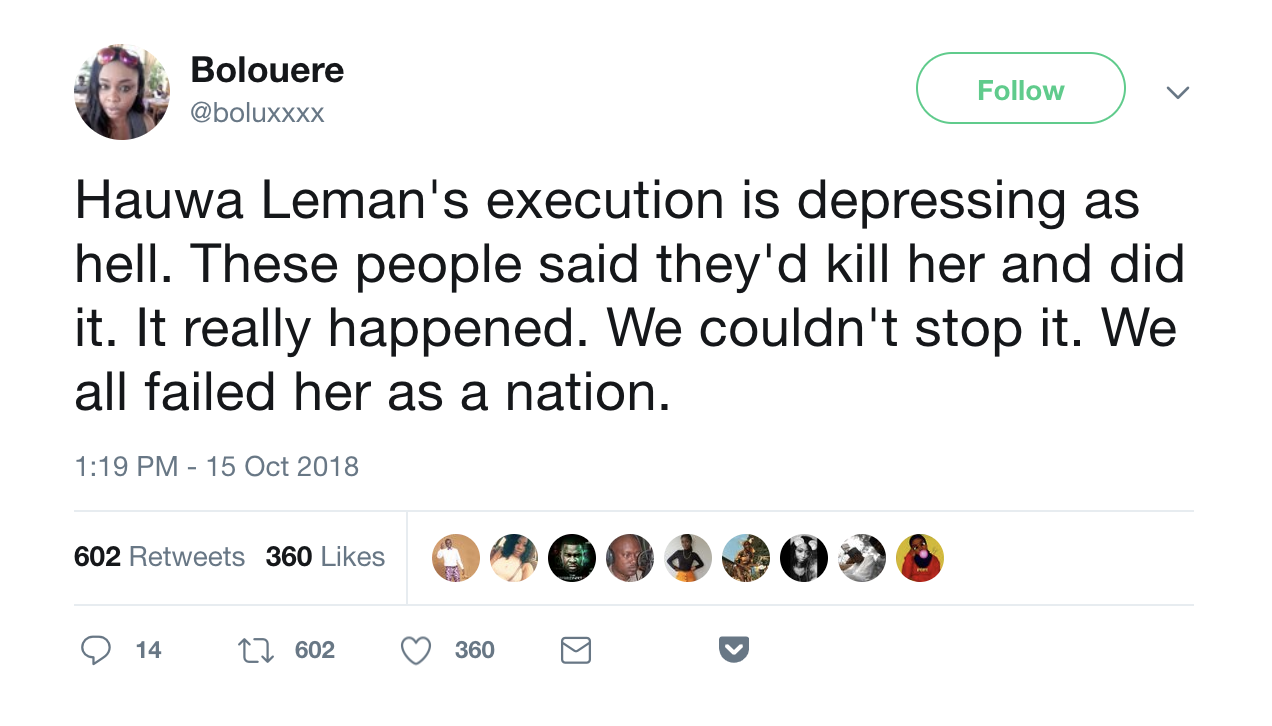Send tweet via direct message envelope icon
The height and width of the screenshot is (726, 1272).
pyautogui.click(x=575, y=651)
